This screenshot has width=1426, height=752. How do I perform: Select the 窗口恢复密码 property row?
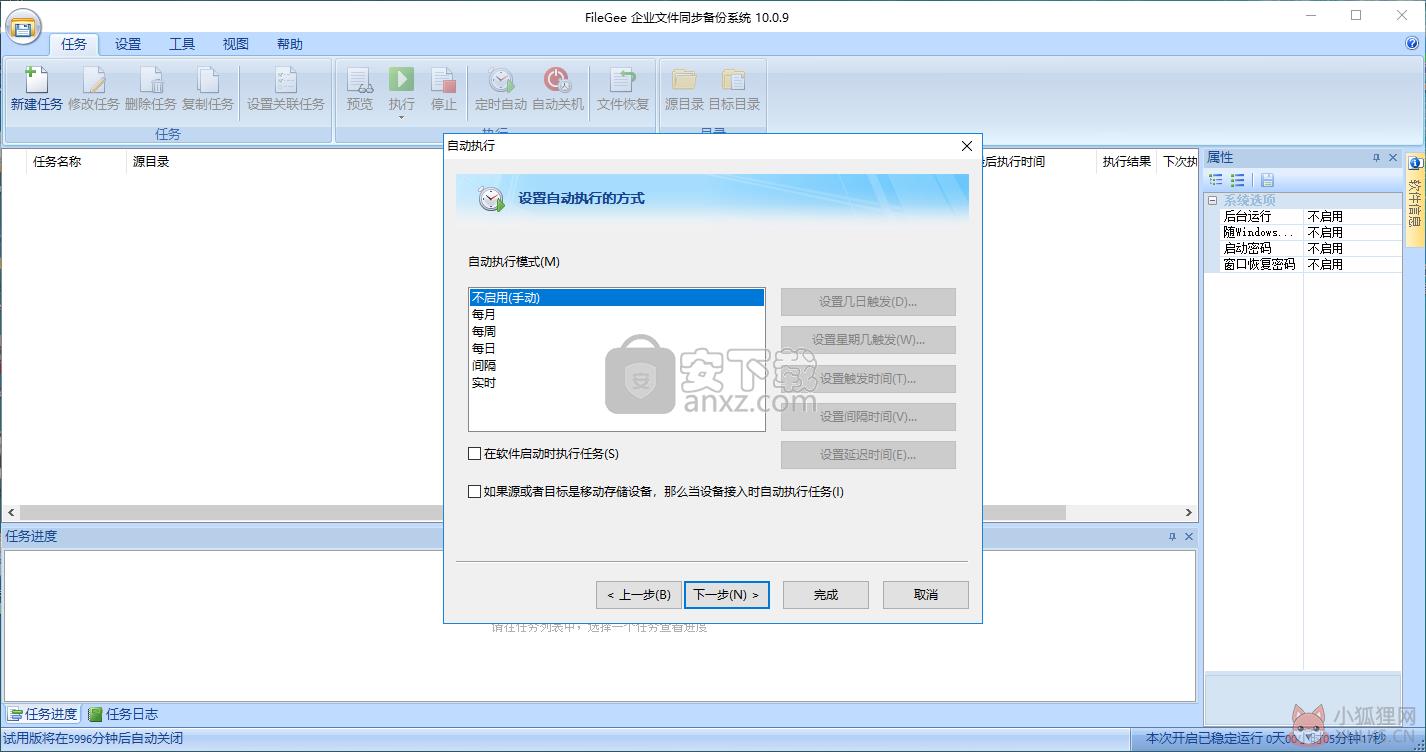(1303, 264)
